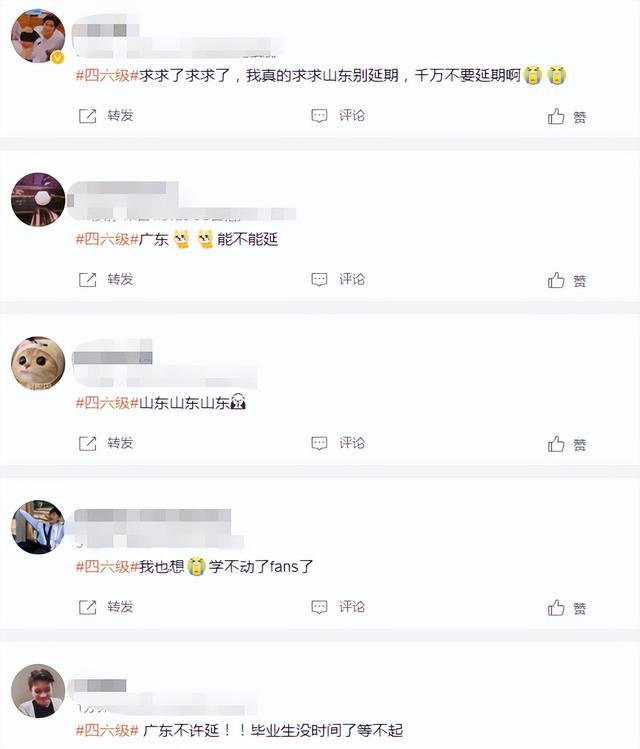Screen dimensions: 640x749
Task: Open #四六级# hashtag in 广东不许延 post
Action: pyautogui.click(x=107, y=730)
